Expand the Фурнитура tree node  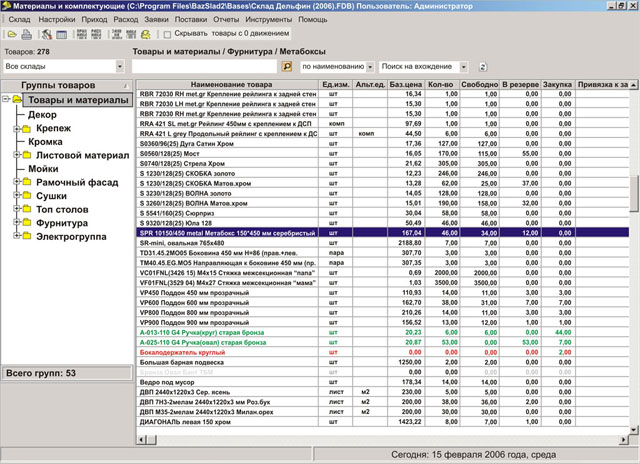(17, 222)
